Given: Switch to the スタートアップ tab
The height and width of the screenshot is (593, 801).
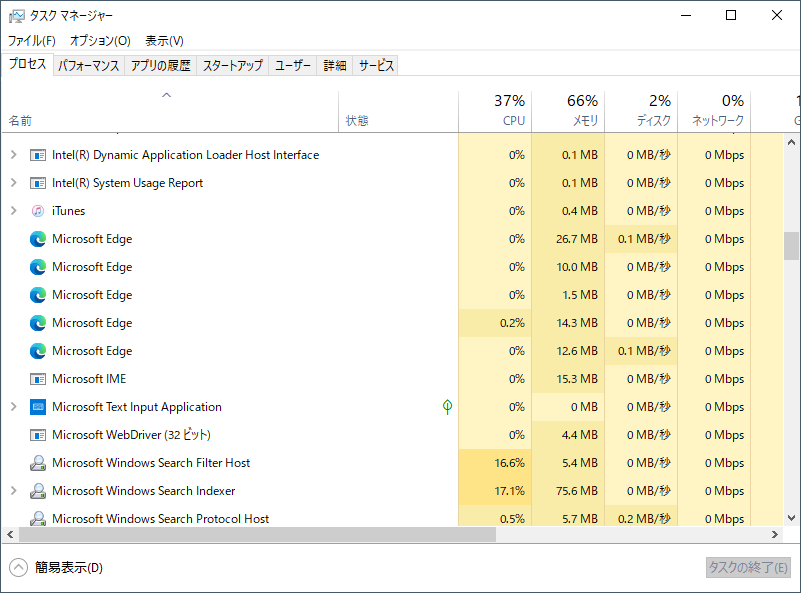Looking at the screenshot, I should tap(232, 65).
